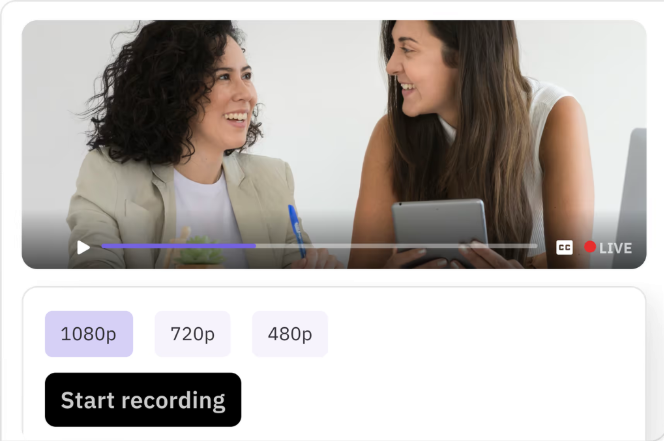The height and width of the screenshot is (441, 666).
Task: Choose the 480p quality option
Action: pos(290,334)
